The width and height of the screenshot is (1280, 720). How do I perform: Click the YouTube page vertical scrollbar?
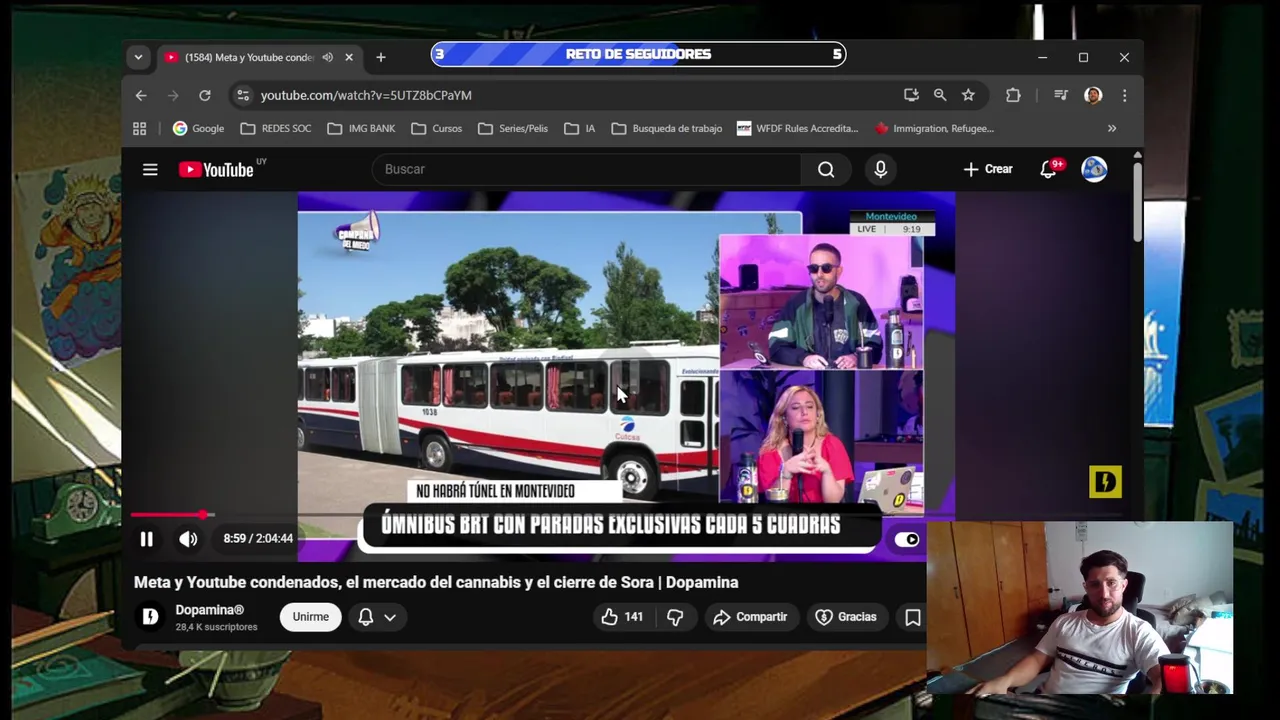pos(1137,200)
